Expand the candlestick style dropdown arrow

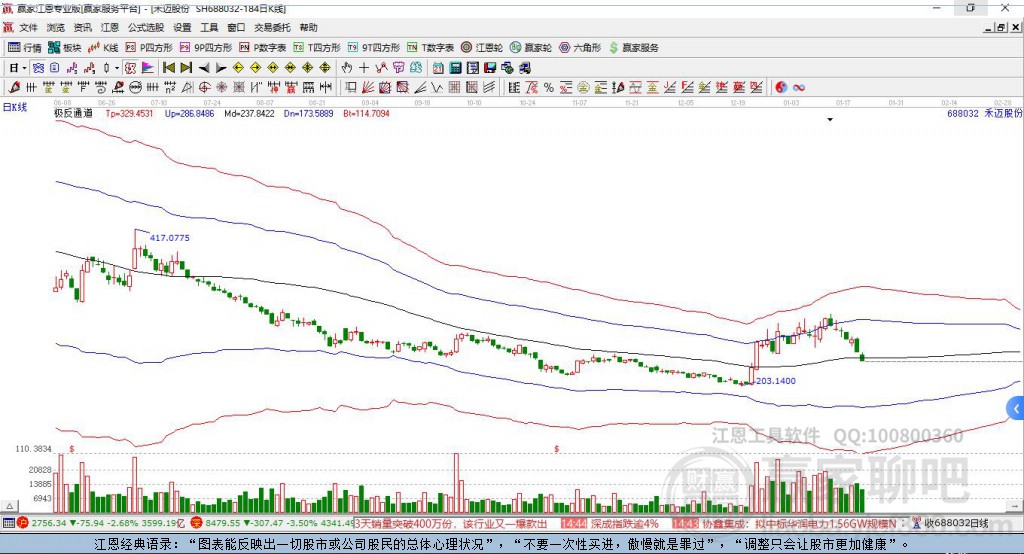tap(117, 68)
